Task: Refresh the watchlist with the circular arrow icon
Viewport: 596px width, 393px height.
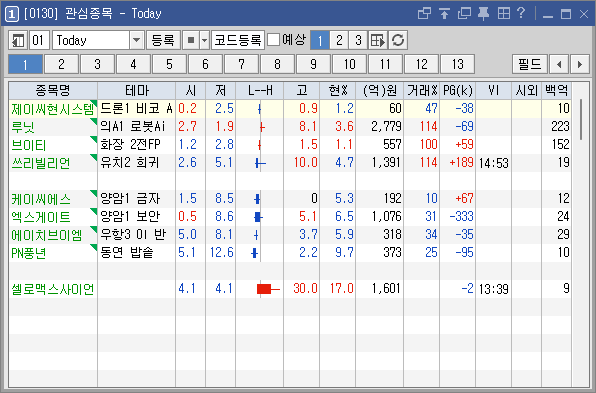Action: coord(398,40)
